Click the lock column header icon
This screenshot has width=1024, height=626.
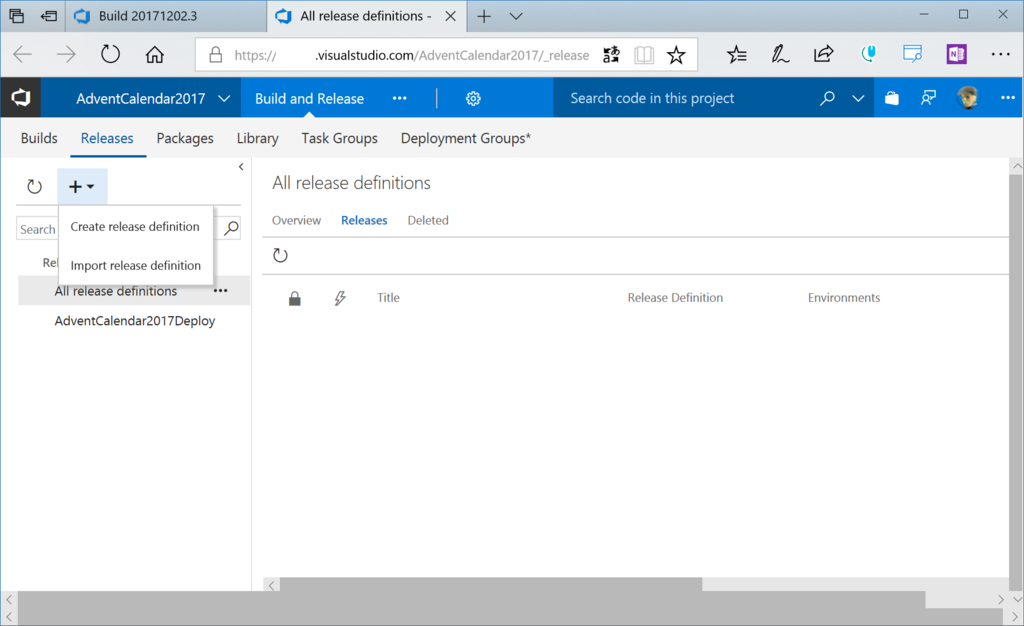295,298
